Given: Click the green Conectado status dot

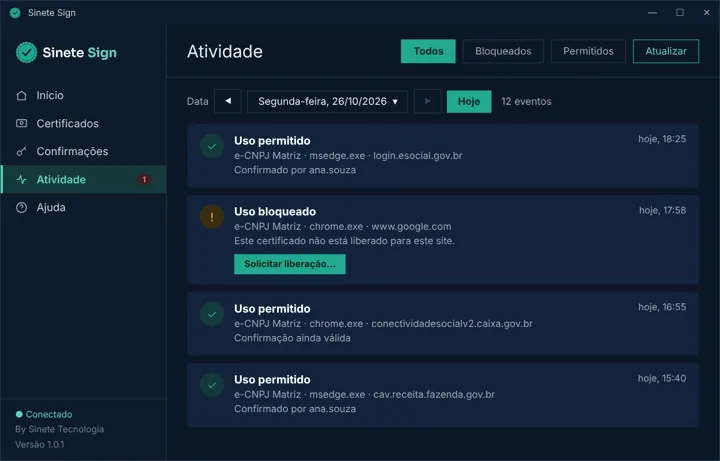Looking at the screenshot, I should coord(19,414).
